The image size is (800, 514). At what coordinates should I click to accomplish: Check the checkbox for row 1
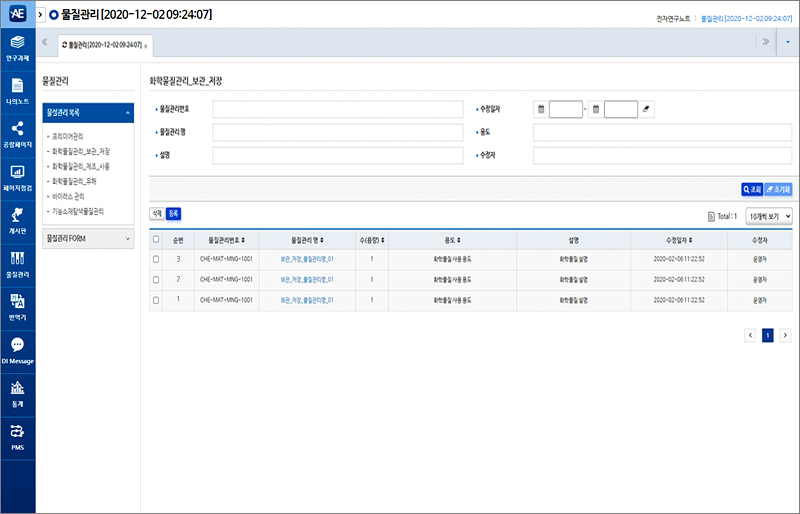click(x=155, y=300)
